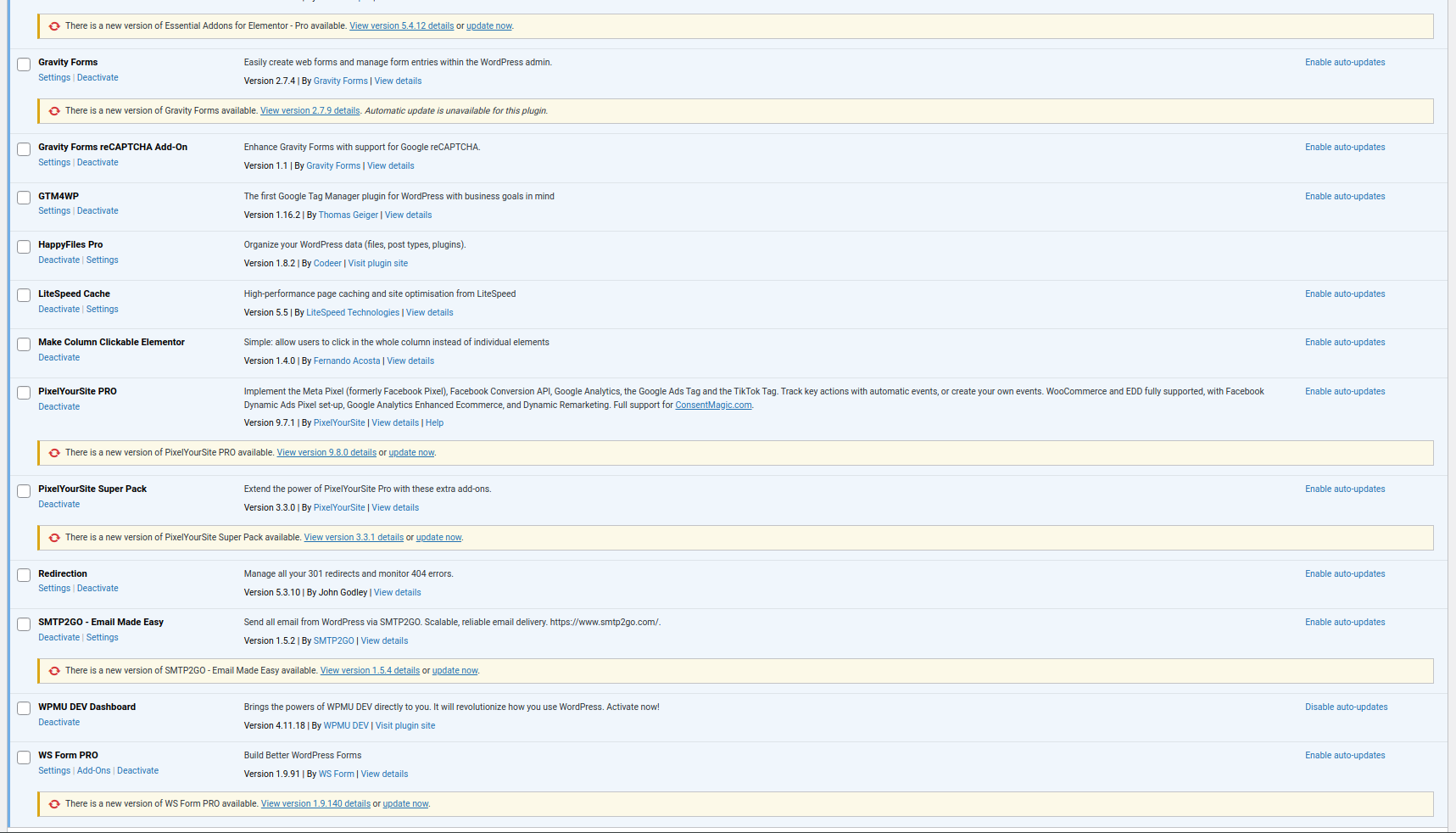Tick the LiteSpeed Cache checkbox
Screen dimensions: 1456x833
[24, 296]
